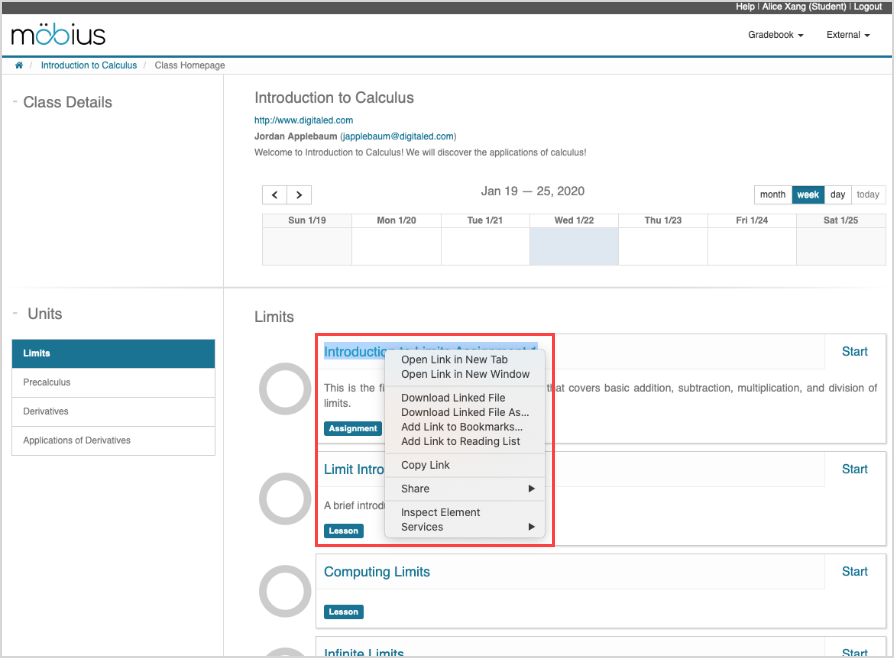This screenshot has width=894, height=658.
Task: Click progress circle beside Introduction to Limits
Action: (285, 388)
